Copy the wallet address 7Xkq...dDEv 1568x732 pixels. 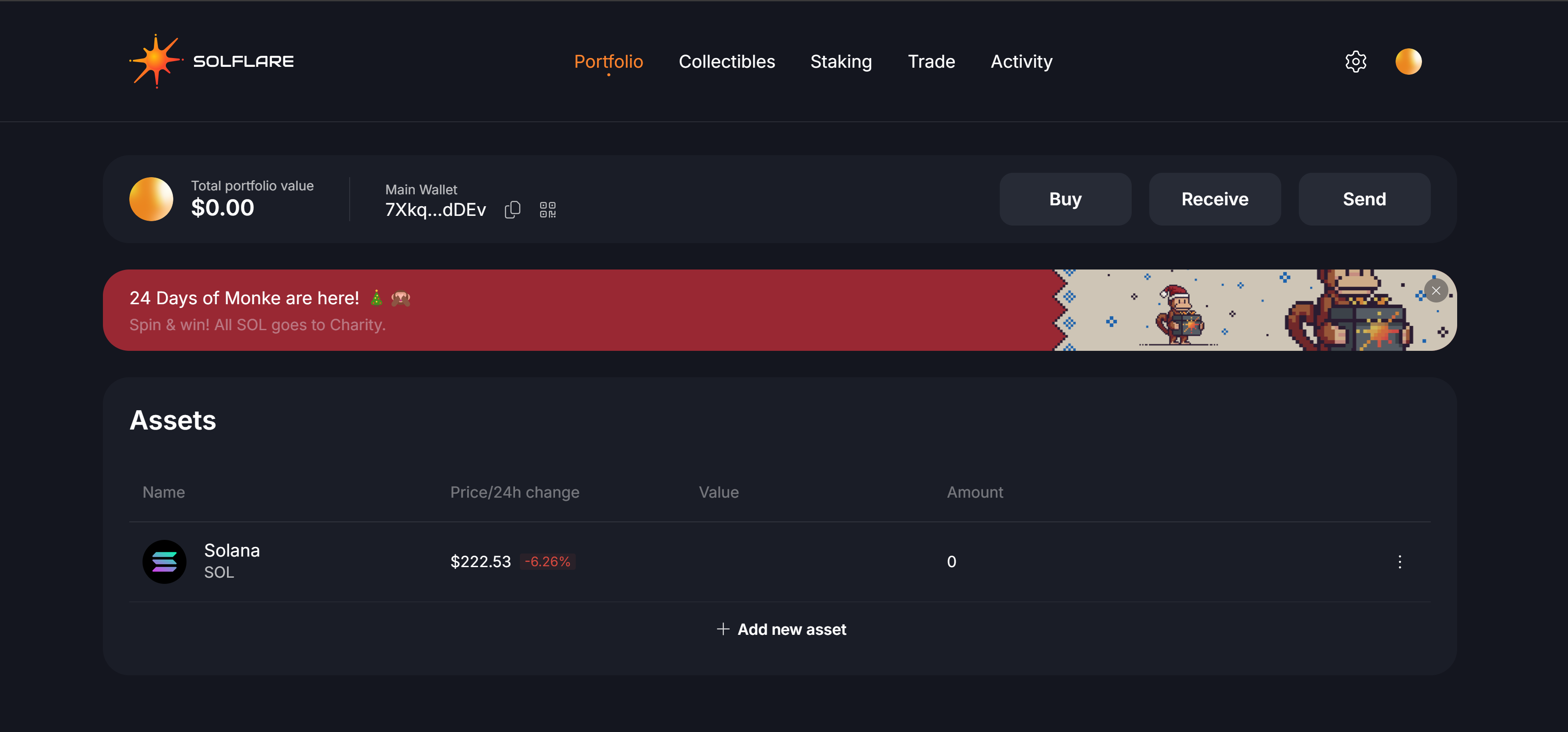[x=512, y=209]
